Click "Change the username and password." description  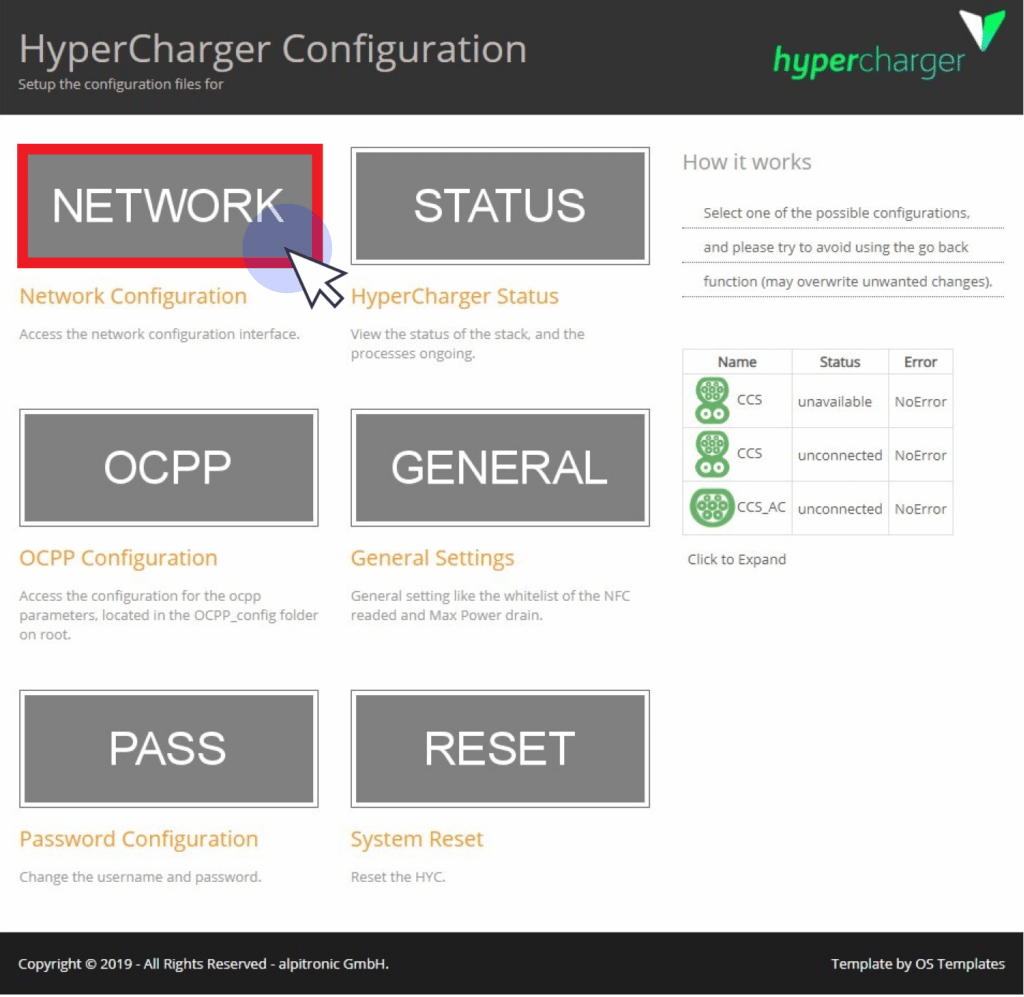point(140,877)
